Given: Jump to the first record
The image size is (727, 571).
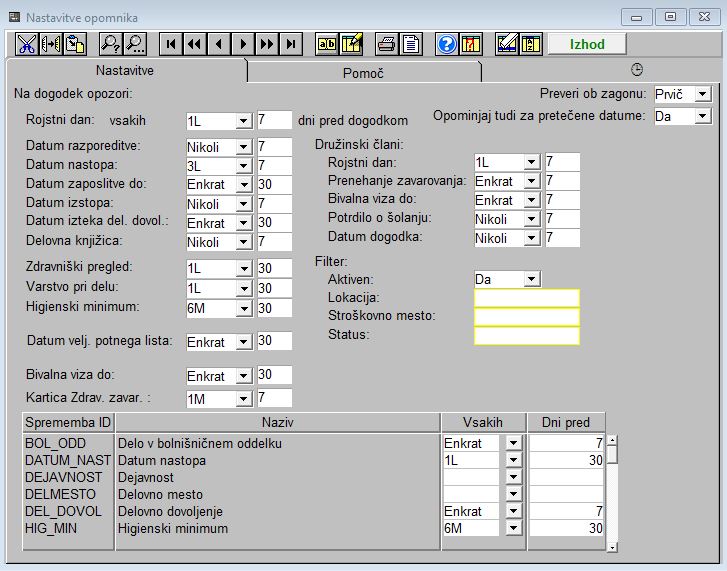Looking at the screenshot, I should [x=171, y=44].
